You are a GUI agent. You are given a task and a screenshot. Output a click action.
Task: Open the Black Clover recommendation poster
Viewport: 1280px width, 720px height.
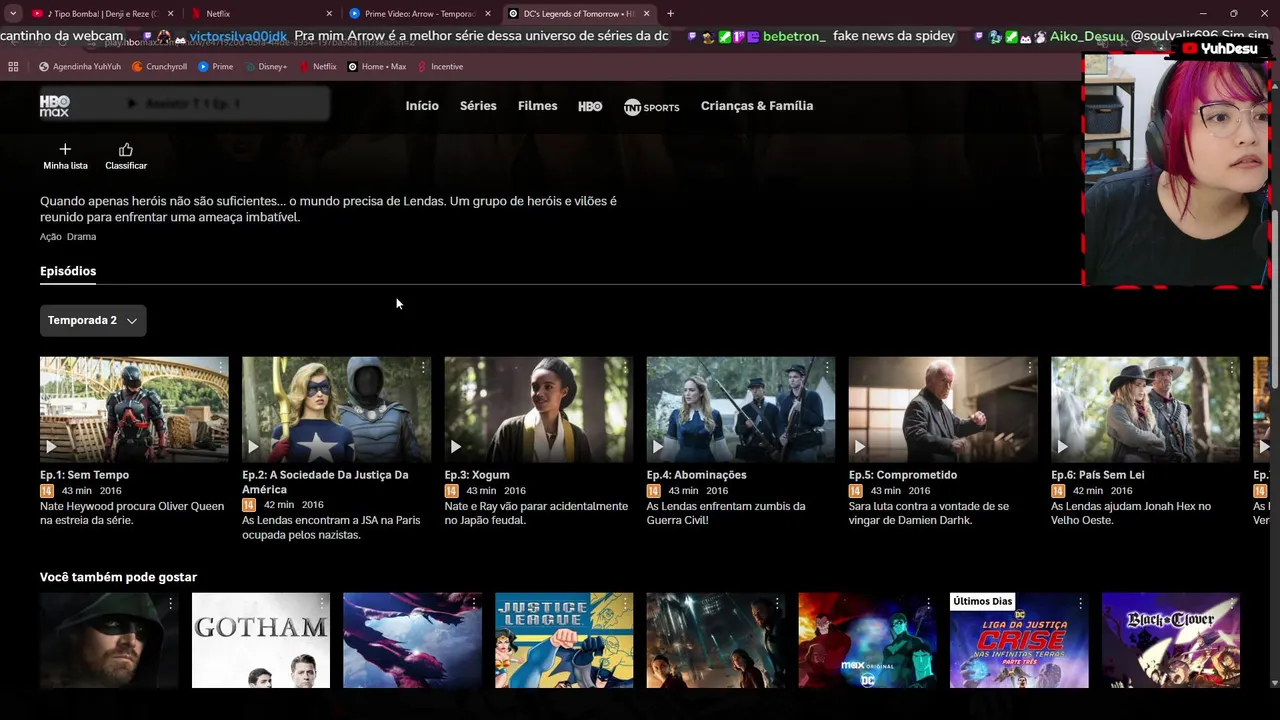(1170, 640)
